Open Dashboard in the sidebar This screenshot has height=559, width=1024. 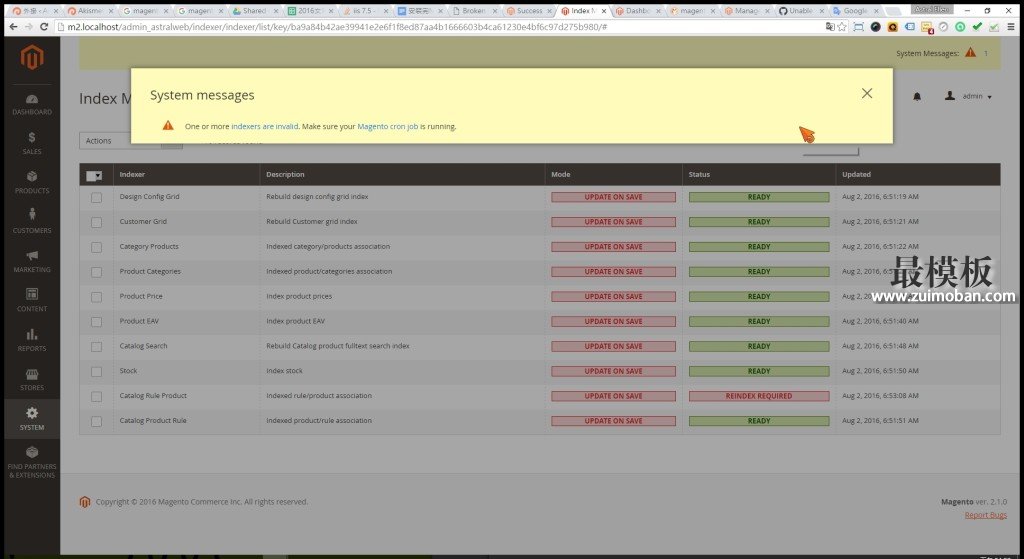click(31, 104)
